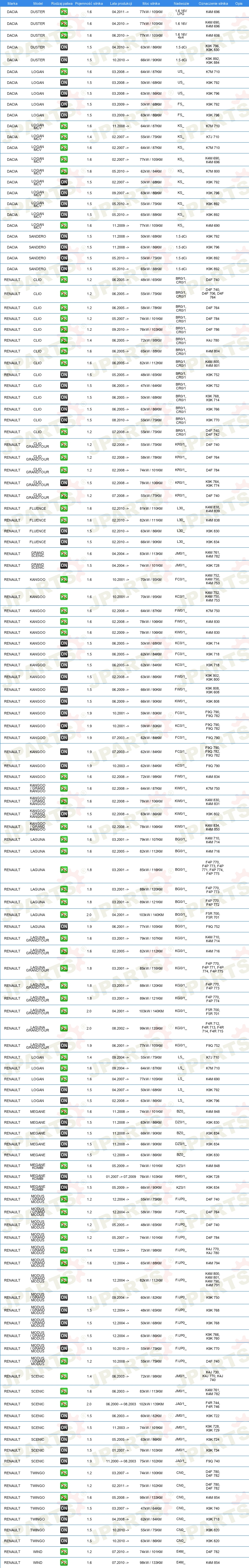
Task: Click diesel ON icon in Scenic F9Q 740 row
Action: click(x=64, y=1461)
